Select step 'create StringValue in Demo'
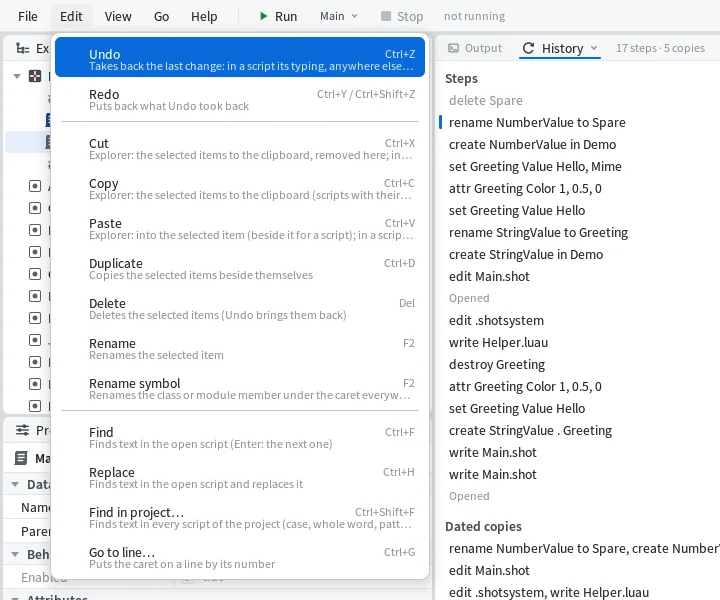 point(526,255)
